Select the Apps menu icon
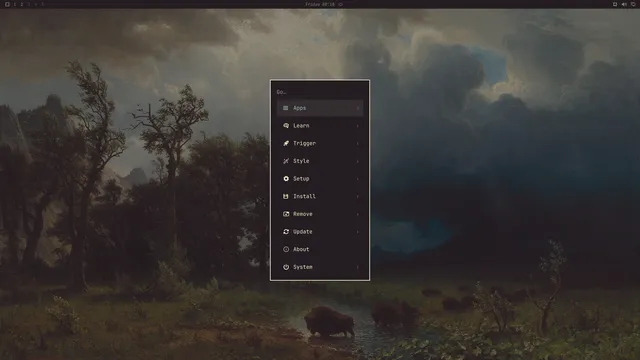640x360 pixels. [286, 108]
